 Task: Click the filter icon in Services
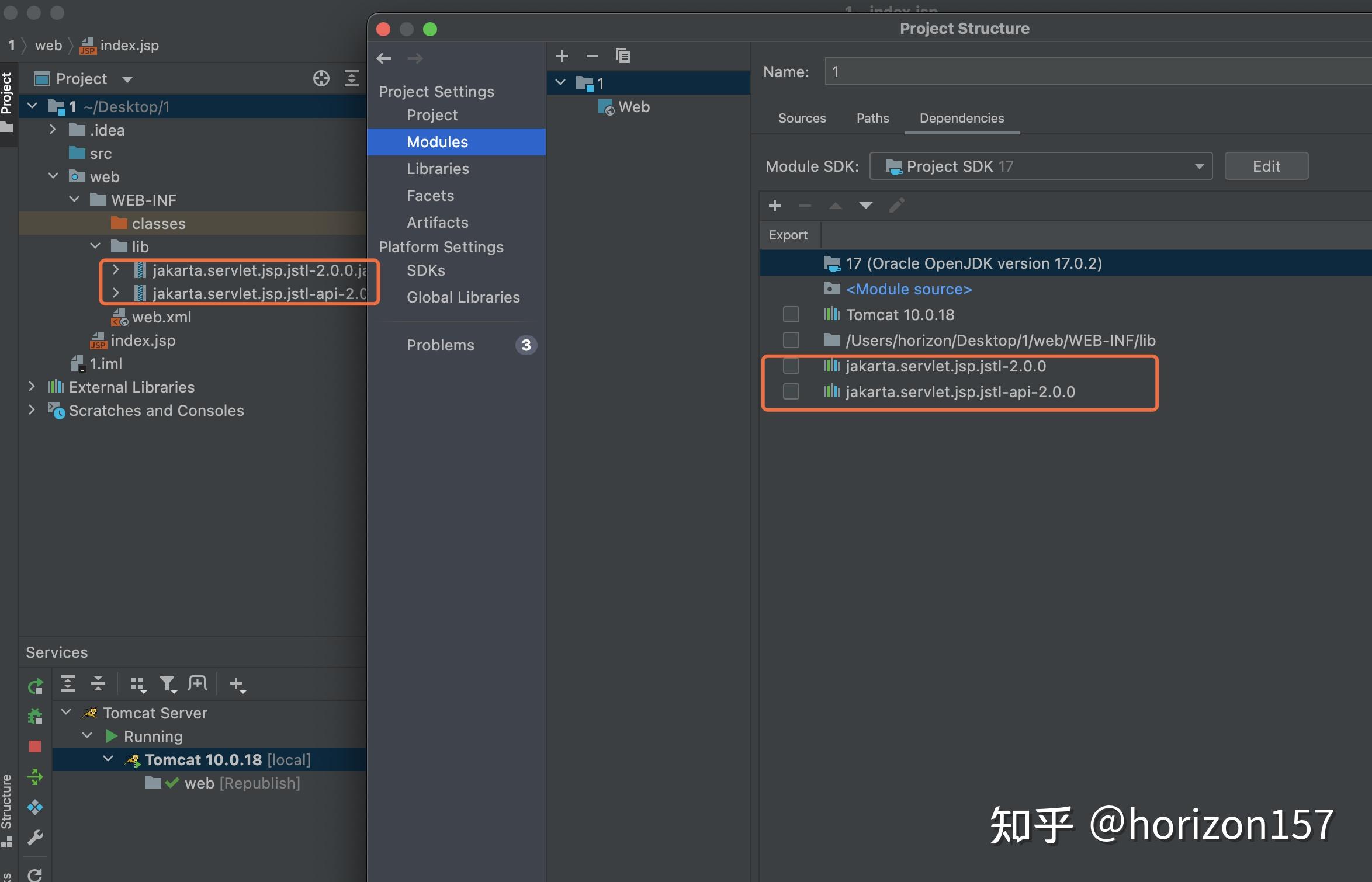168,684
